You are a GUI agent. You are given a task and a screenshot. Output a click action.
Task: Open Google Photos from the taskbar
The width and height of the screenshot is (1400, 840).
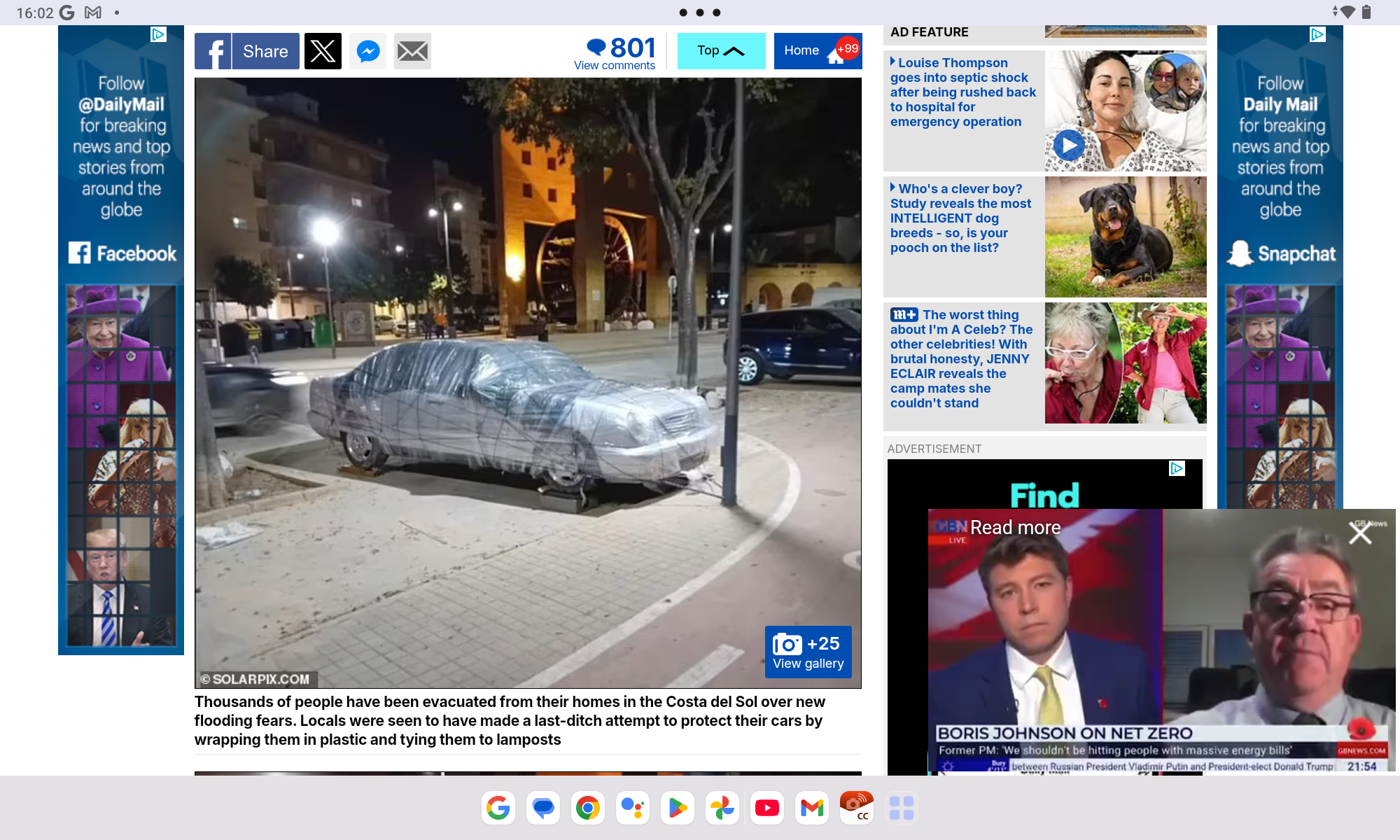722,808
